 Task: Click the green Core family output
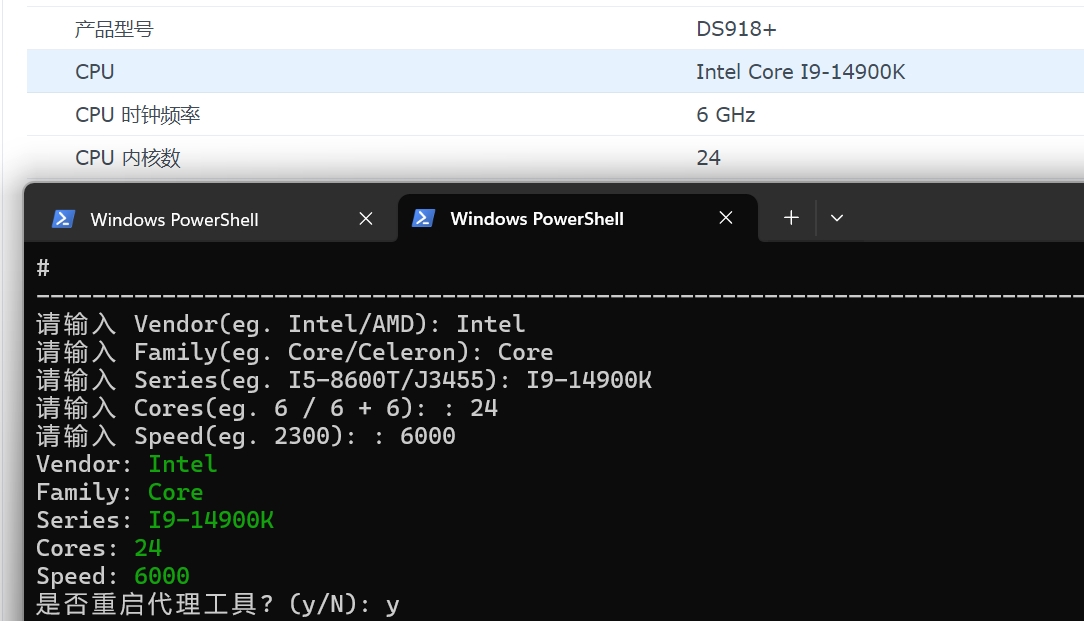176,492
